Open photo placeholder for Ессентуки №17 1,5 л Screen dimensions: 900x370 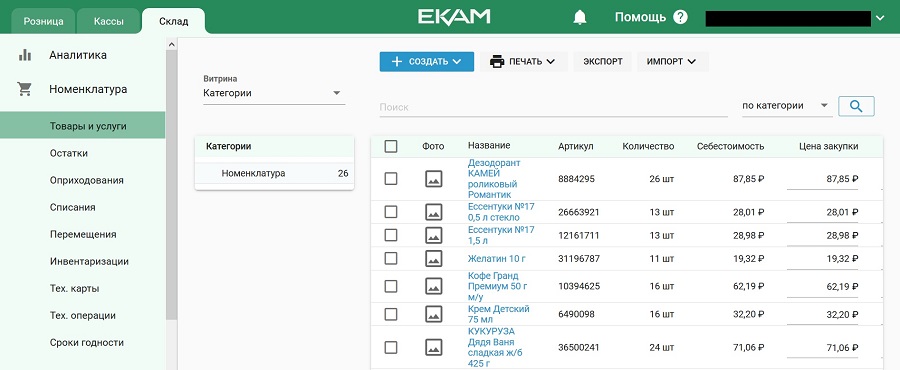(x=433, y=235)
